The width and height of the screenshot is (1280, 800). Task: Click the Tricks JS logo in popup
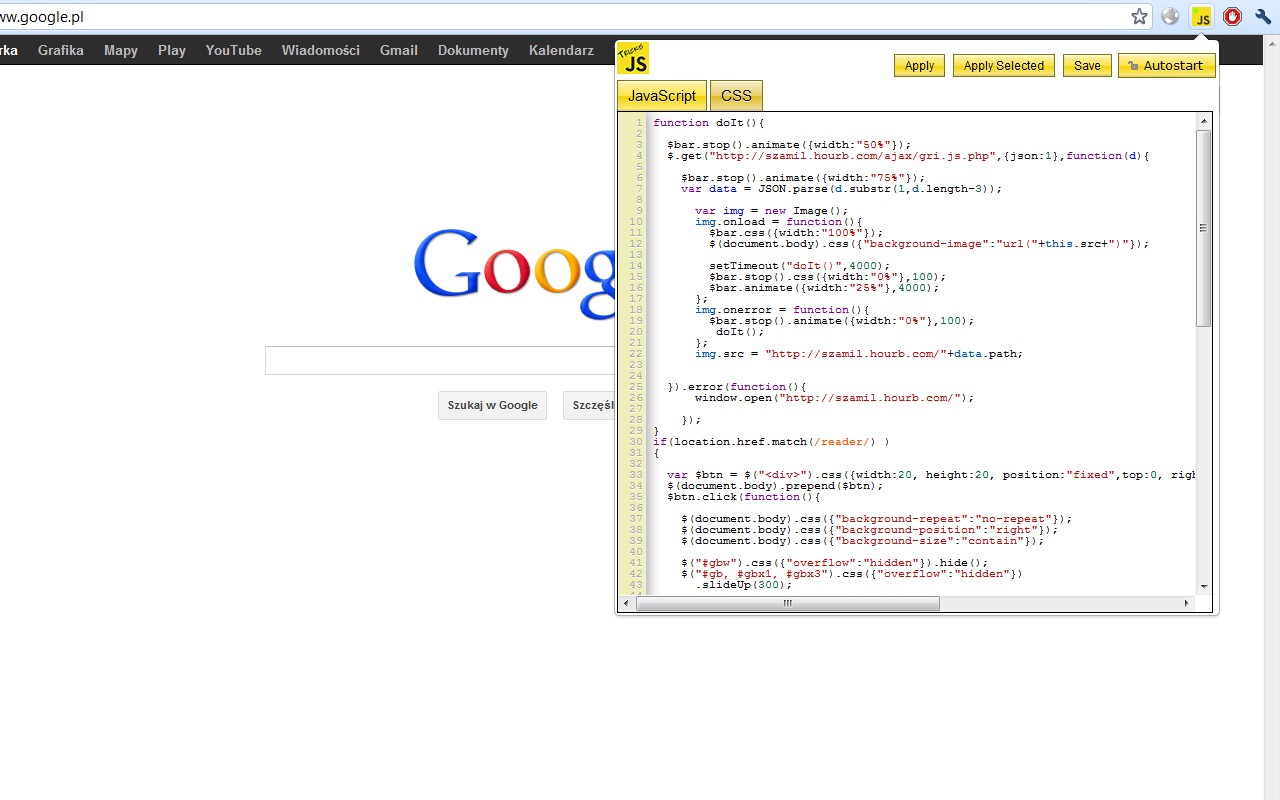pos(633,58)
